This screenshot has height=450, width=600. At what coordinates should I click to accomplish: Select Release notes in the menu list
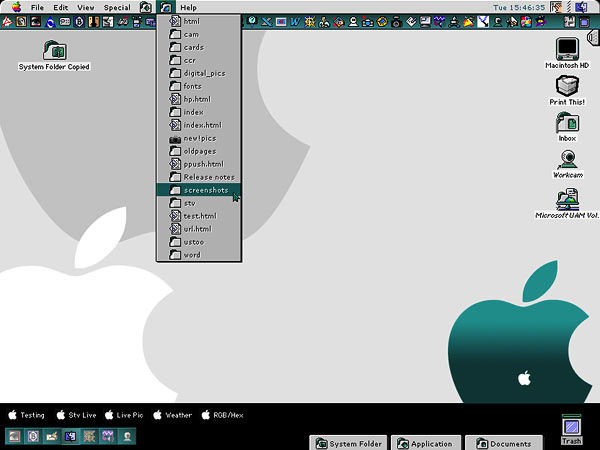click(x=208, y=177)
